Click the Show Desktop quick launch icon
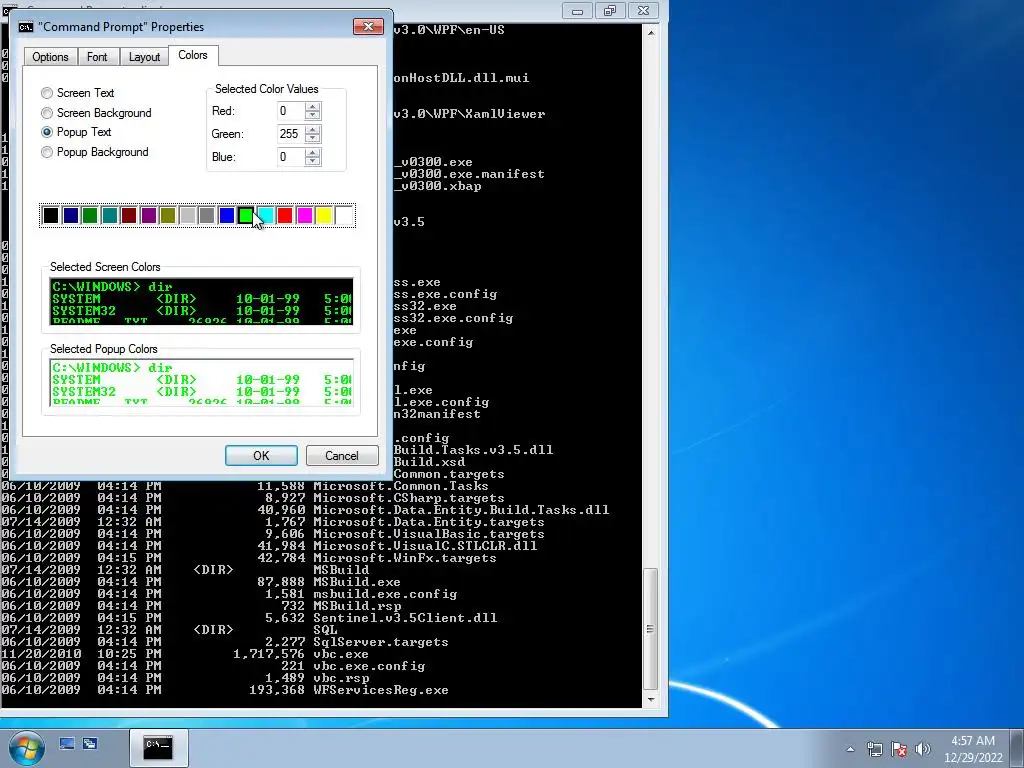 pyautogui.click(x=67, y=743)
